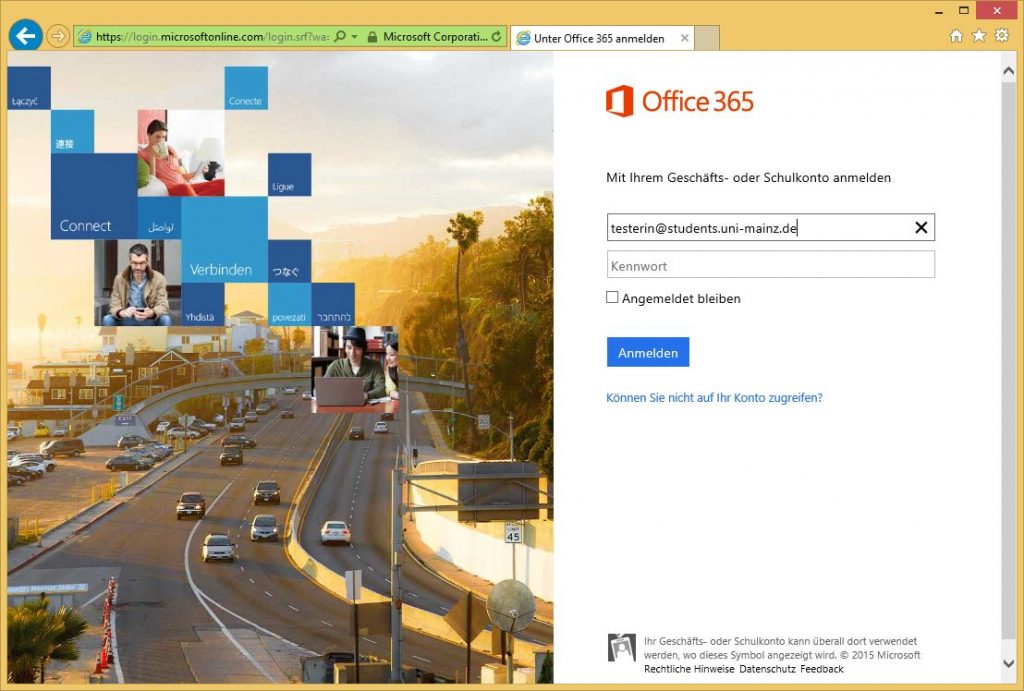Image resolution: width=1024 pixels, height=691 pixels.
Task: Click the 'Ligue' tile in the collage
Action: tap(289, 174)
